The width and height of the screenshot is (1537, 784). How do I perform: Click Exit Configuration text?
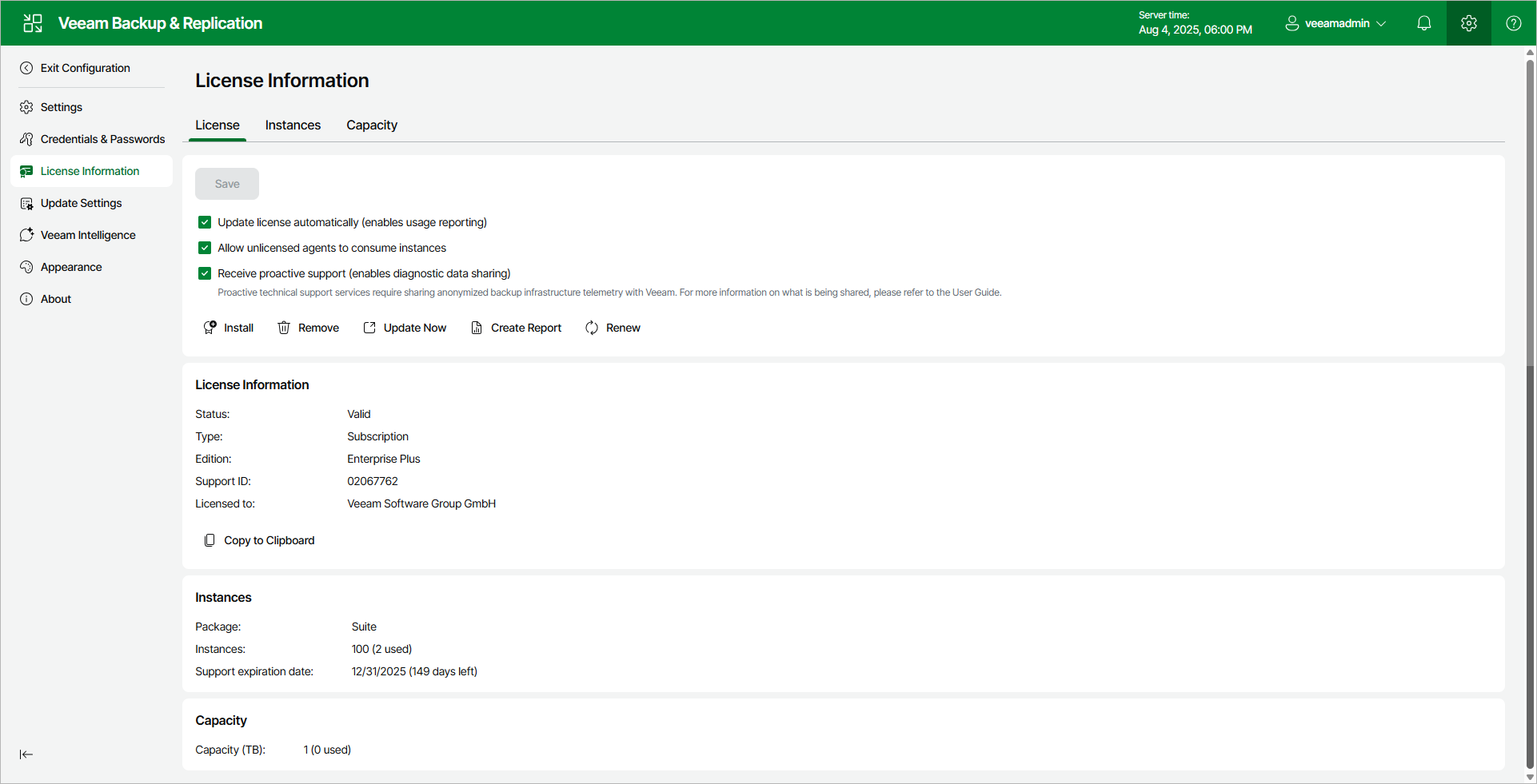[x=86, y=68]
